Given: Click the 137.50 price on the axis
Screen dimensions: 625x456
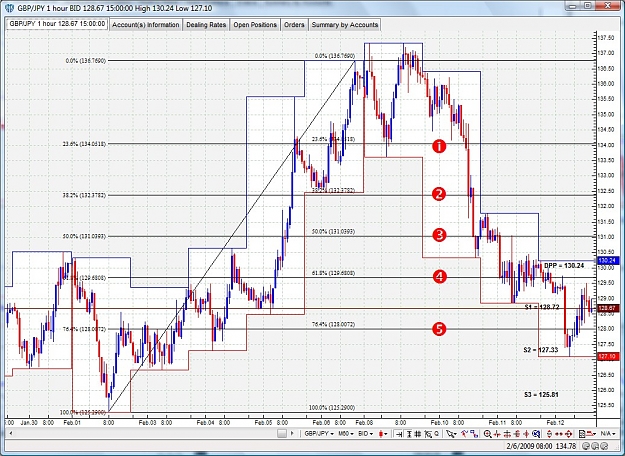Looking at the screenshot, I should coord(605,38).
